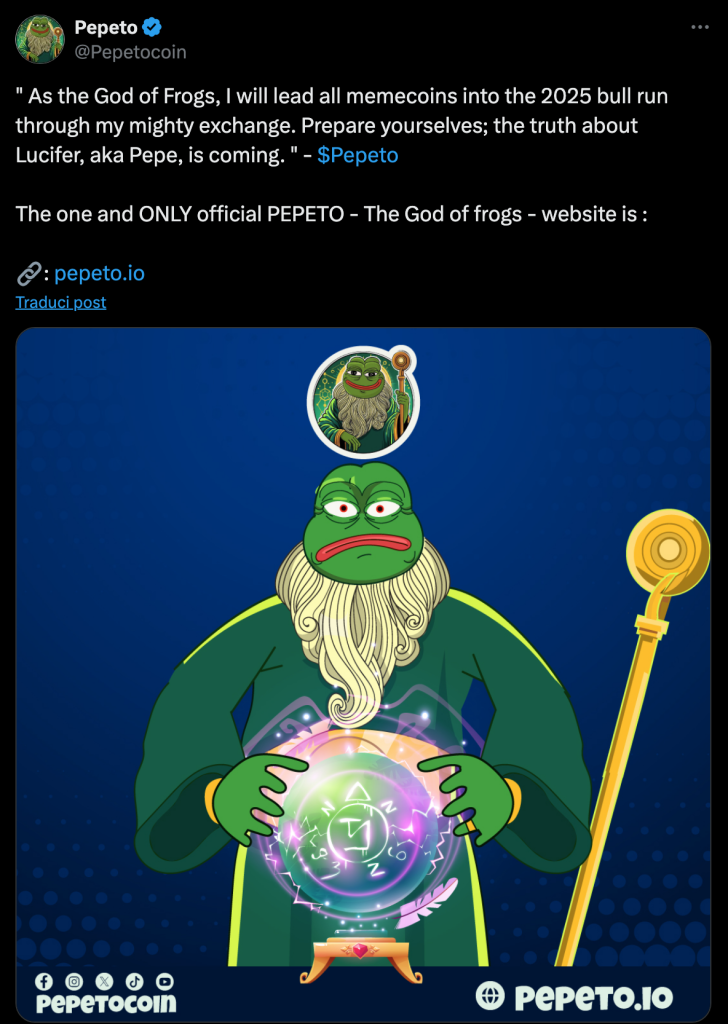The width and height of the screenshot is (728, 1024).
Task: Click the TikTok icon in the image
Action: point(135,981)
